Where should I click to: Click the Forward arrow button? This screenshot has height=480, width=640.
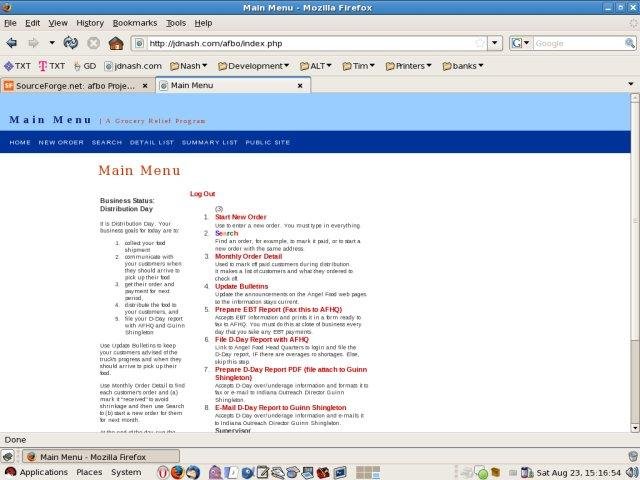point(33,43)
